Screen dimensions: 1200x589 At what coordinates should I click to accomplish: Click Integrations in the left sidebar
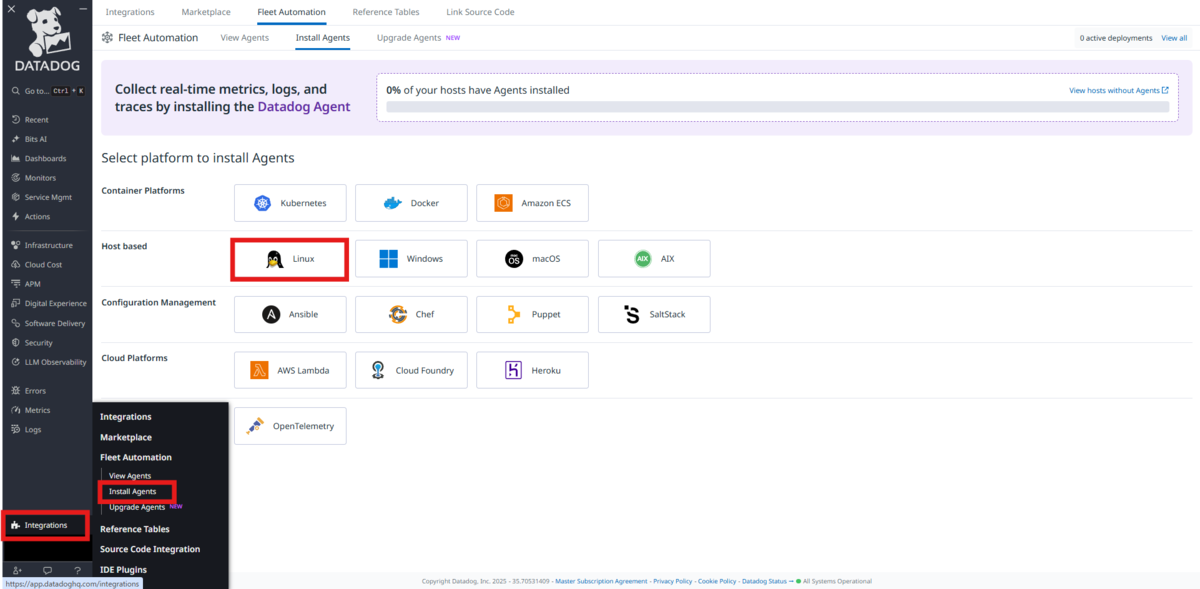(46, 525)
